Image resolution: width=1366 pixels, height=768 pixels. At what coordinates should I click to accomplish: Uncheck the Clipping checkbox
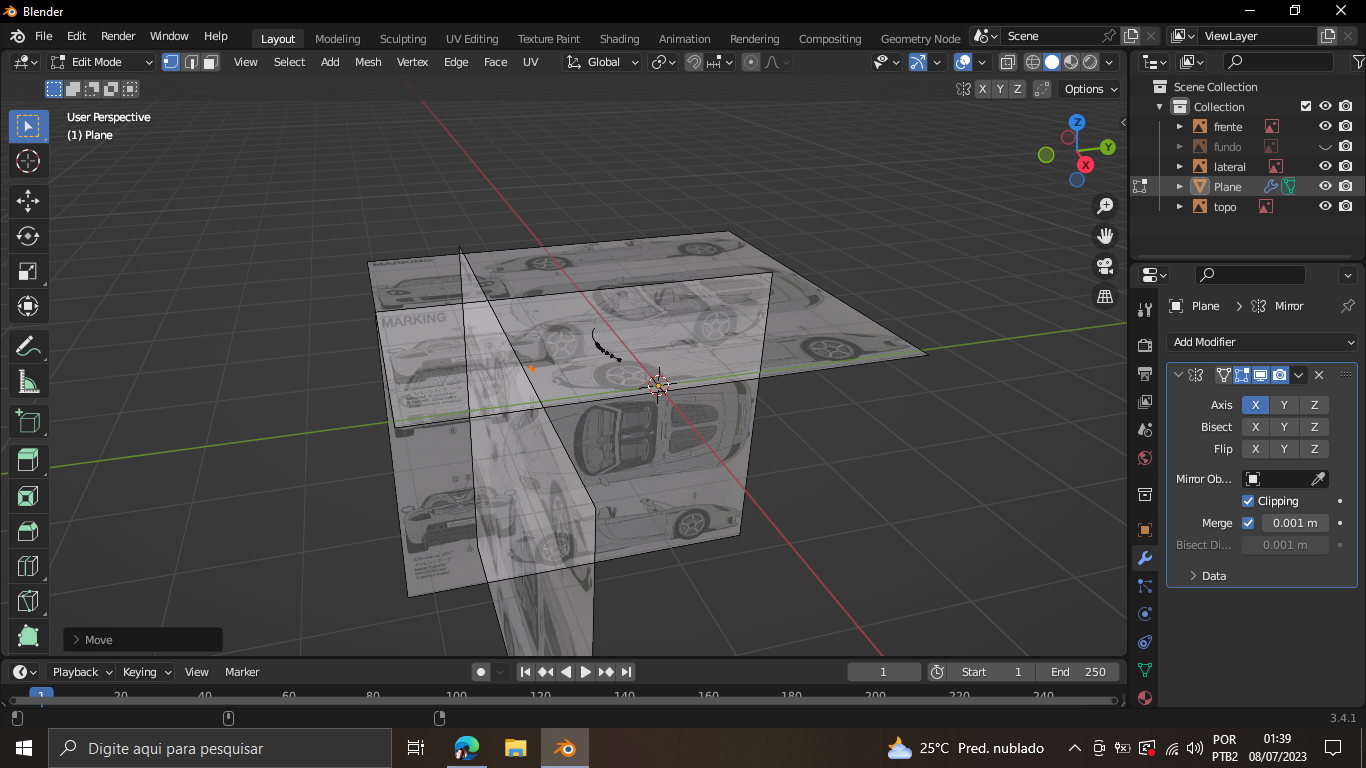(1248, 501)
